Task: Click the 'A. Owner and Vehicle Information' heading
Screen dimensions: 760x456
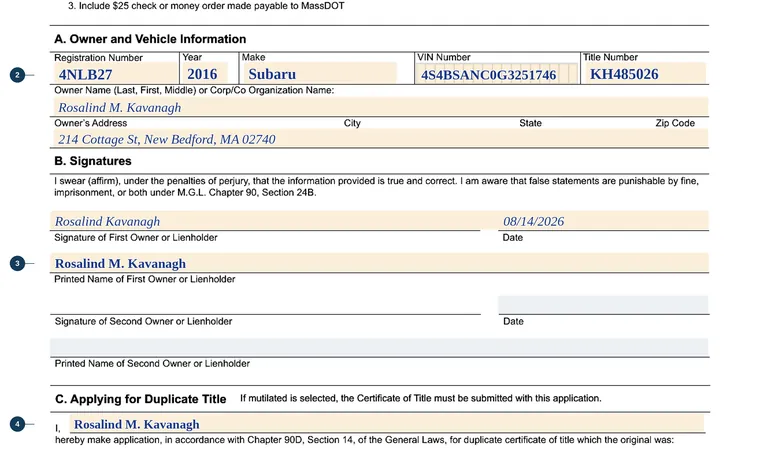Action: pyautogui.click(x=150, y=39)
